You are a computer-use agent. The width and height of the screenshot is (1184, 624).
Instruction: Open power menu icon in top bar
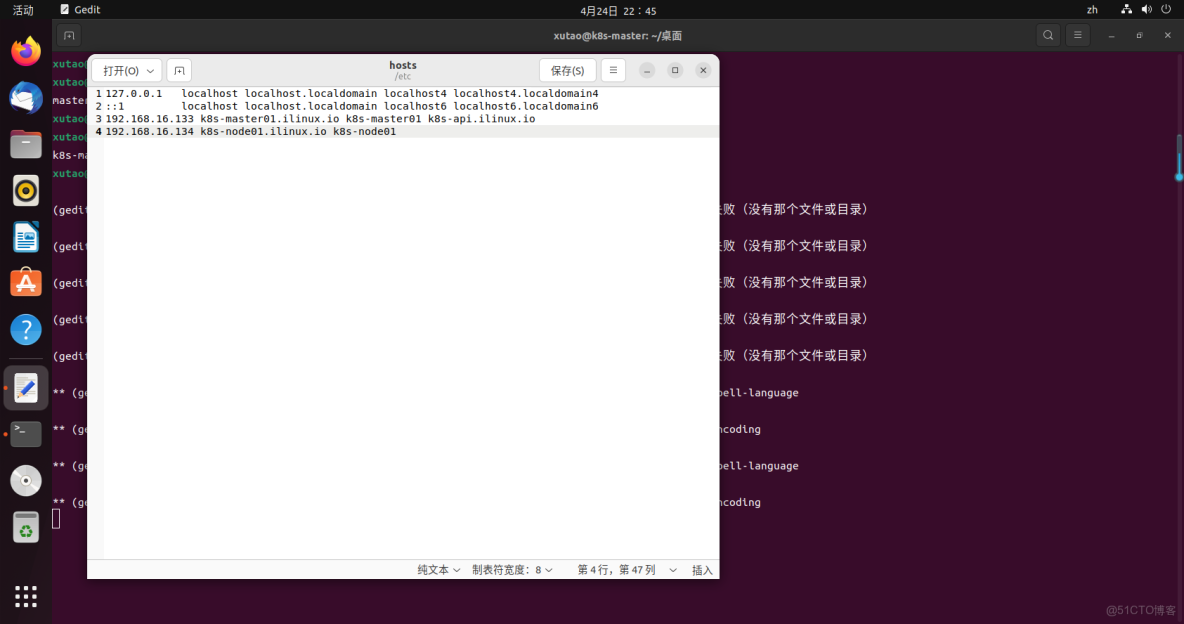pyautogui.click(x=1167, y=10)
